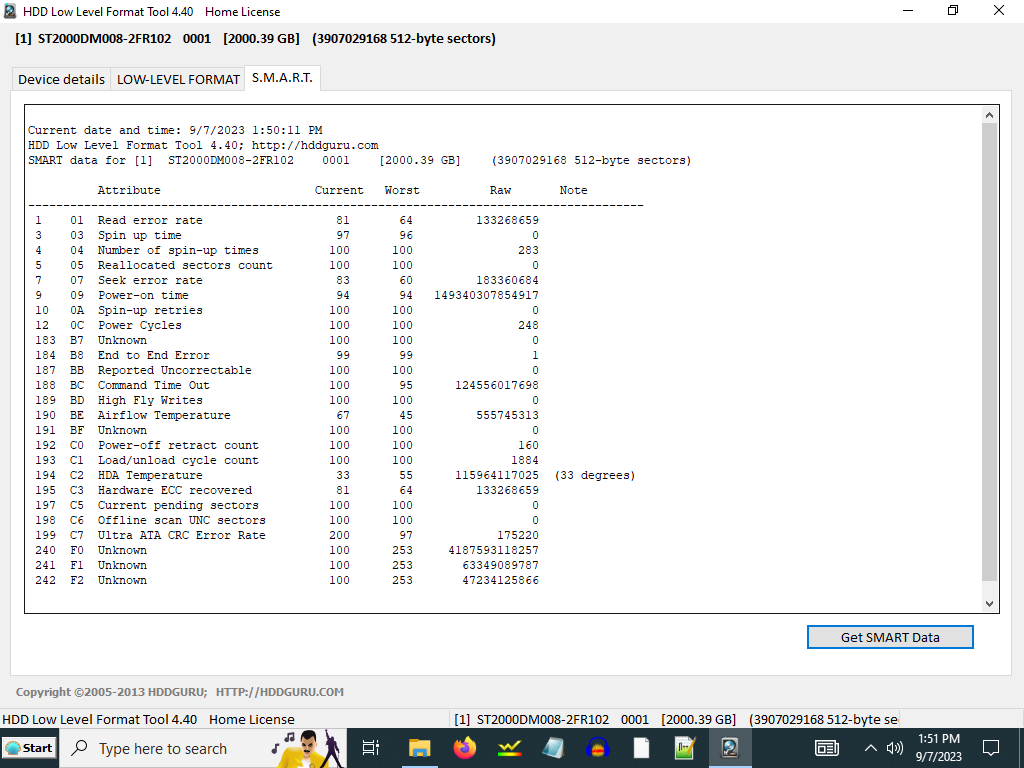The width and height of the screenshot is (1024, 768).
Task: Open the news and interests tray icon
Action: click(827, 748)
